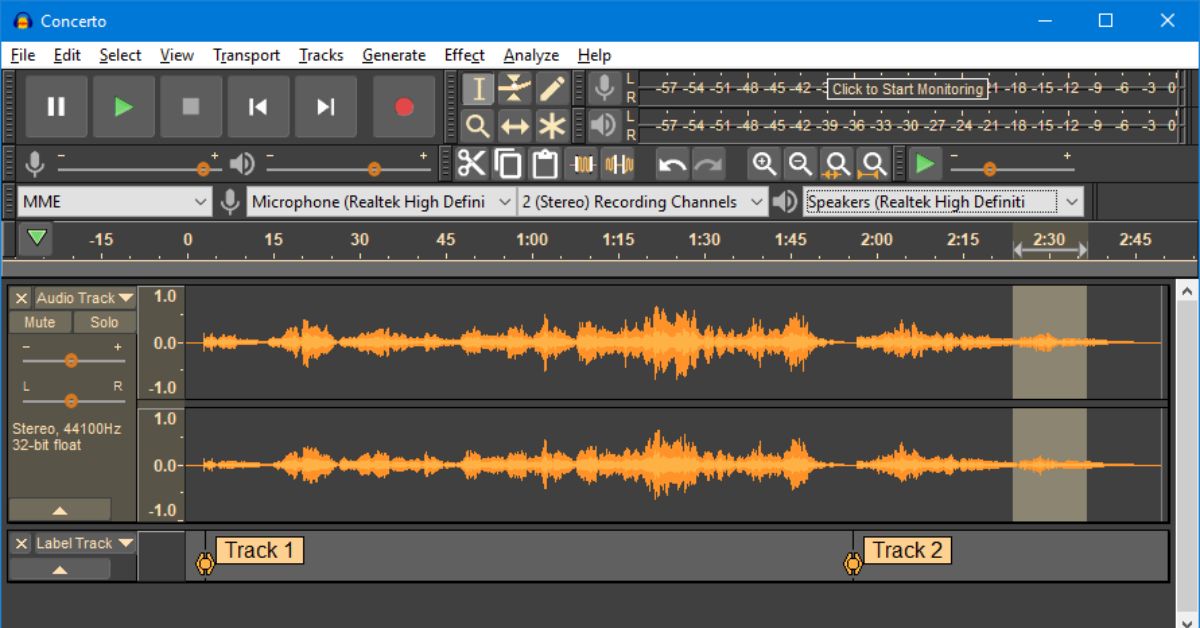Screen dimensions: 1200x628
Task: Choose the Time Shift tool
Action: coord(515,126)
